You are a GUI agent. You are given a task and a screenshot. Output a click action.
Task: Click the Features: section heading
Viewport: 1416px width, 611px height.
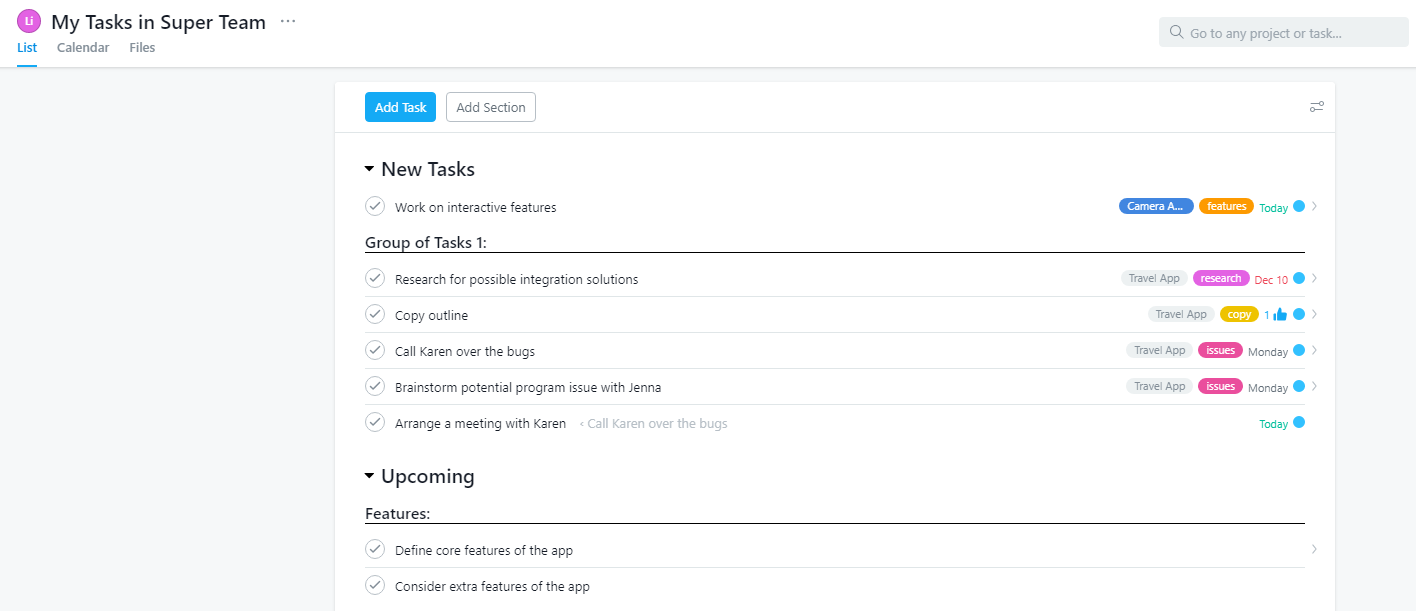(398, 514)
